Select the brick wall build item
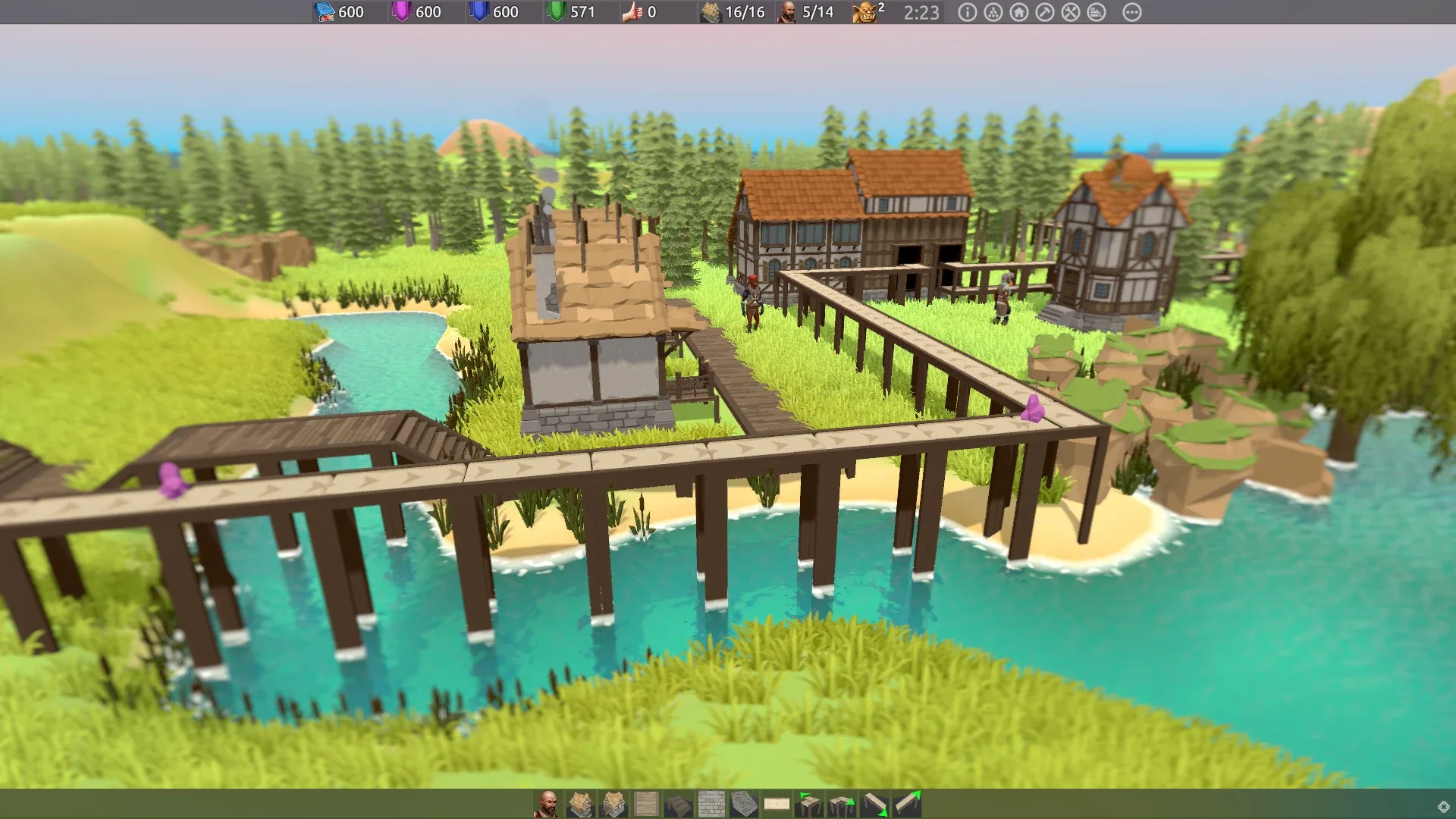Viewport: 1456px width, 819px height. tap(710, 804)
